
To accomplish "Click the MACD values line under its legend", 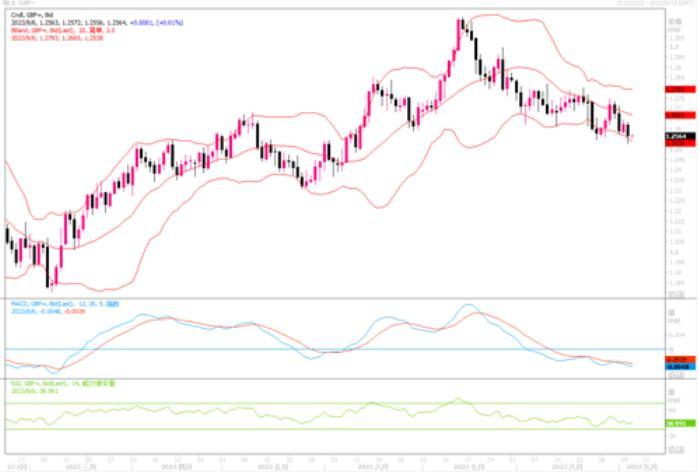I will (x=48, y=311).
